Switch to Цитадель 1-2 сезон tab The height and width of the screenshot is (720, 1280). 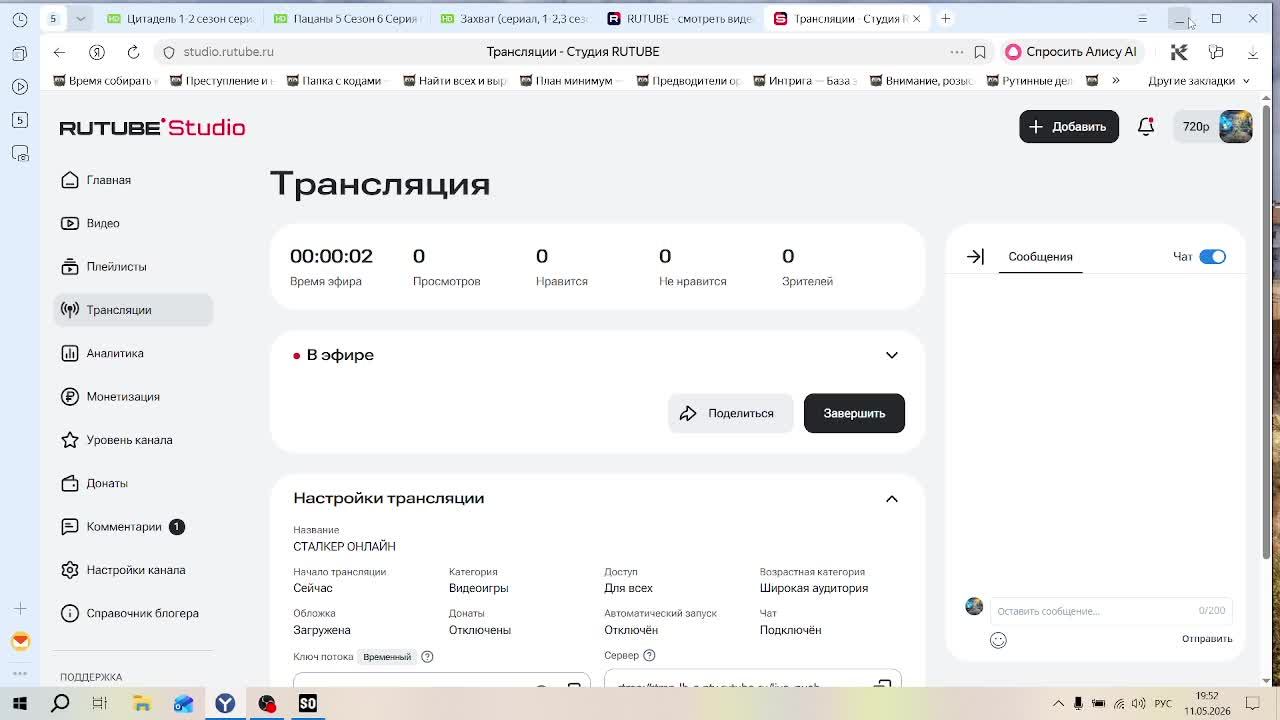pyautogui.click(x=180, y=19)
